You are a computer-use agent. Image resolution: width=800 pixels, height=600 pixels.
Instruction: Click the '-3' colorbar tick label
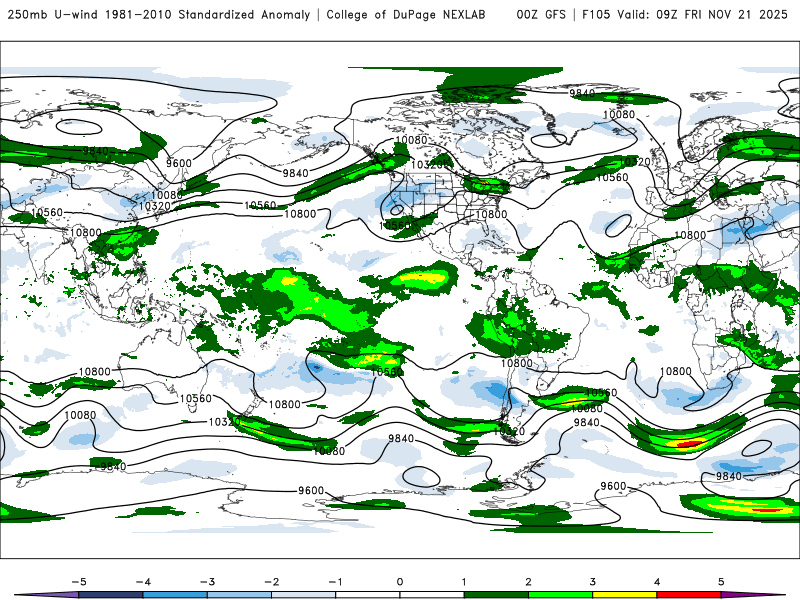207,582
